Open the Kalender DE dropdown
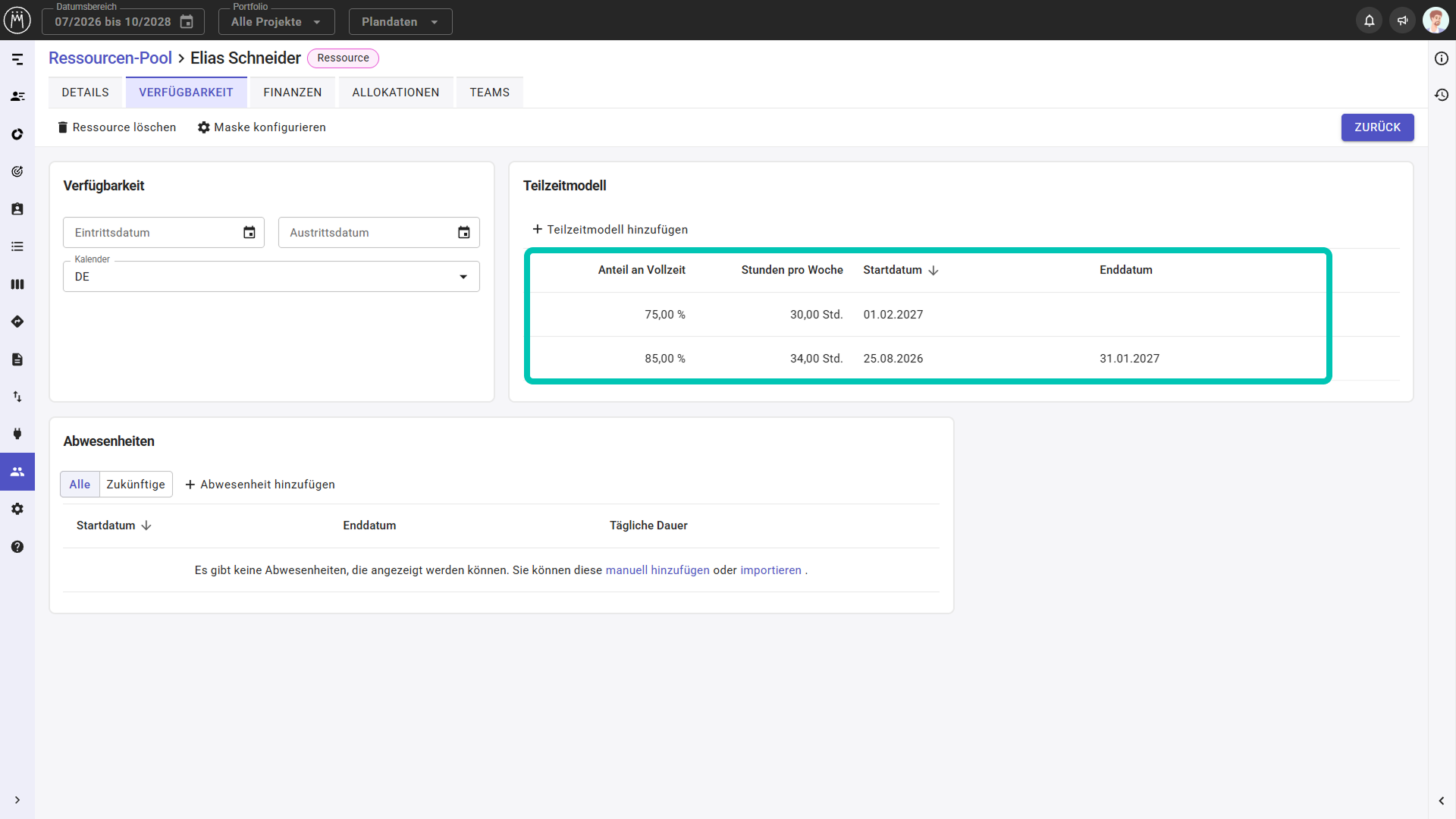 (x=271, y=277)
